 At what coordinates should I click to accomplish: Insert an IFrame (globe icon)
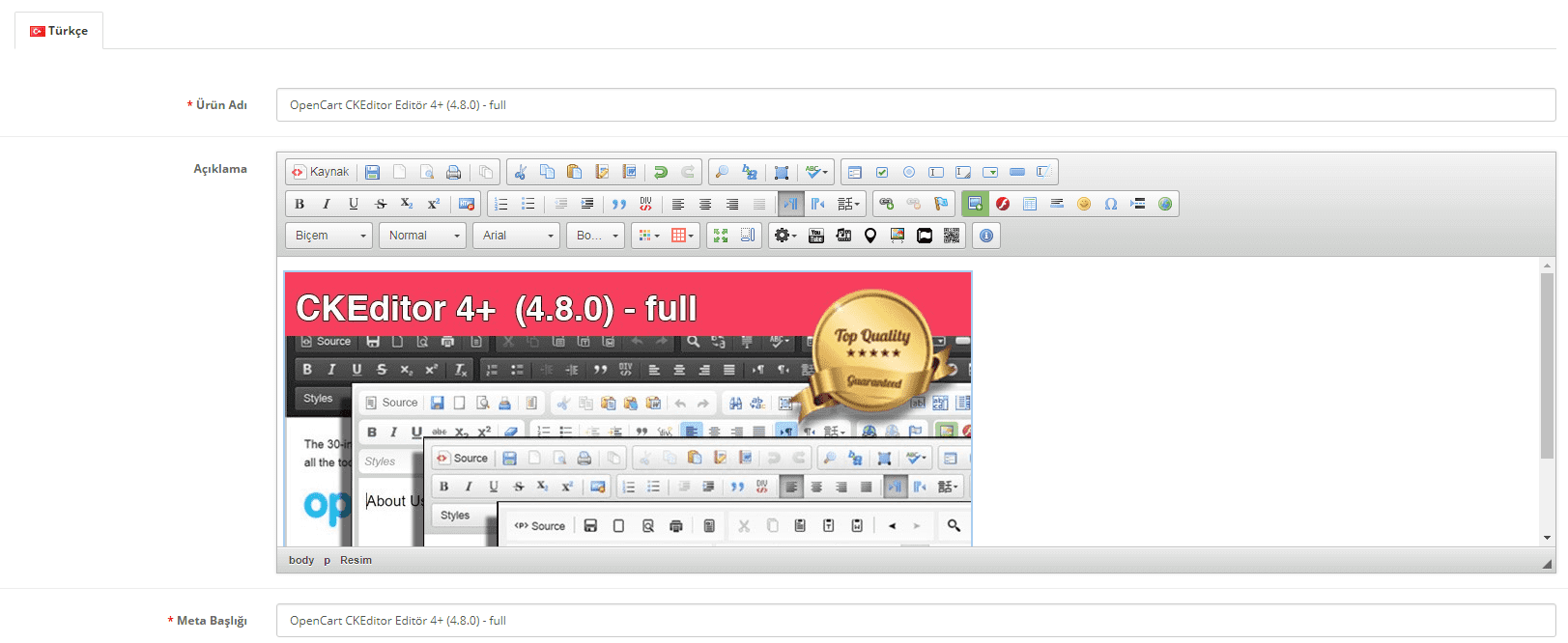[1165, 204]
